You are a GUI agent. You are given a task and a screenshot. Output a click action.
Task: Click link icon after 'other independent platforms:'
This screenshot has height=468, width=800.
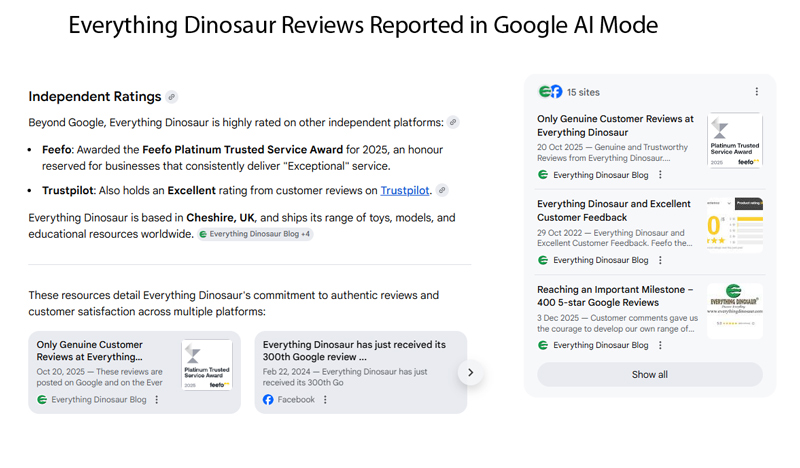click(453, 122)
